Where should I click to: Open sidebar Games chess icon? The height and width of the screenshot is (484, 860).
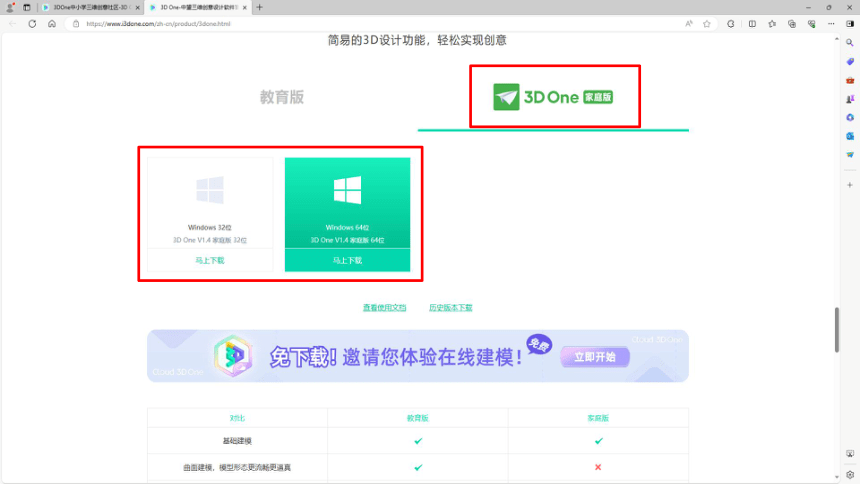pos(850,99)
